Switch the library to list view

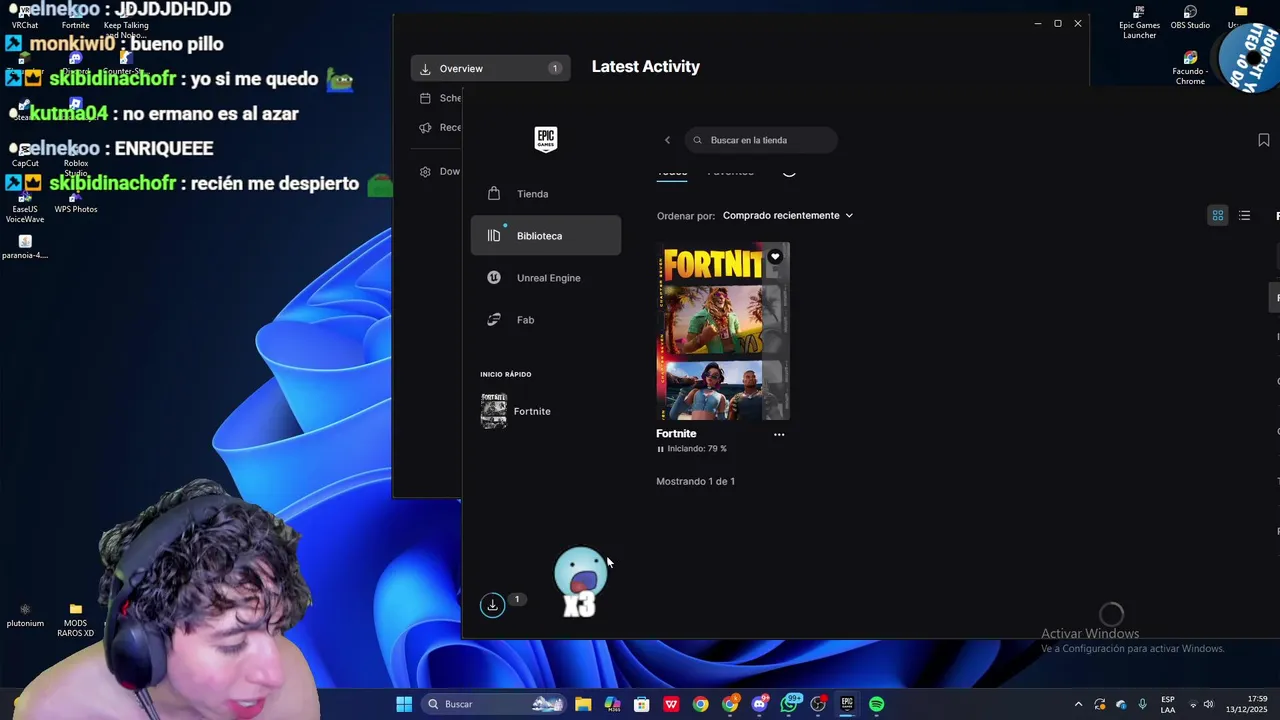click(x=1244, y=216)
